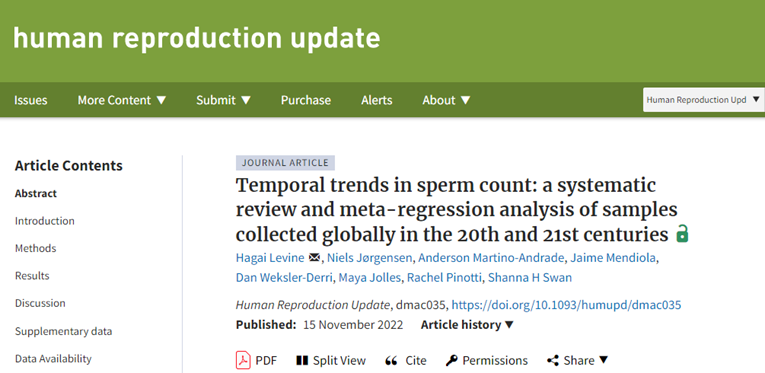Click the human reproduction update journal title
This screenshot has width=765, height=373.
(197, 38)
